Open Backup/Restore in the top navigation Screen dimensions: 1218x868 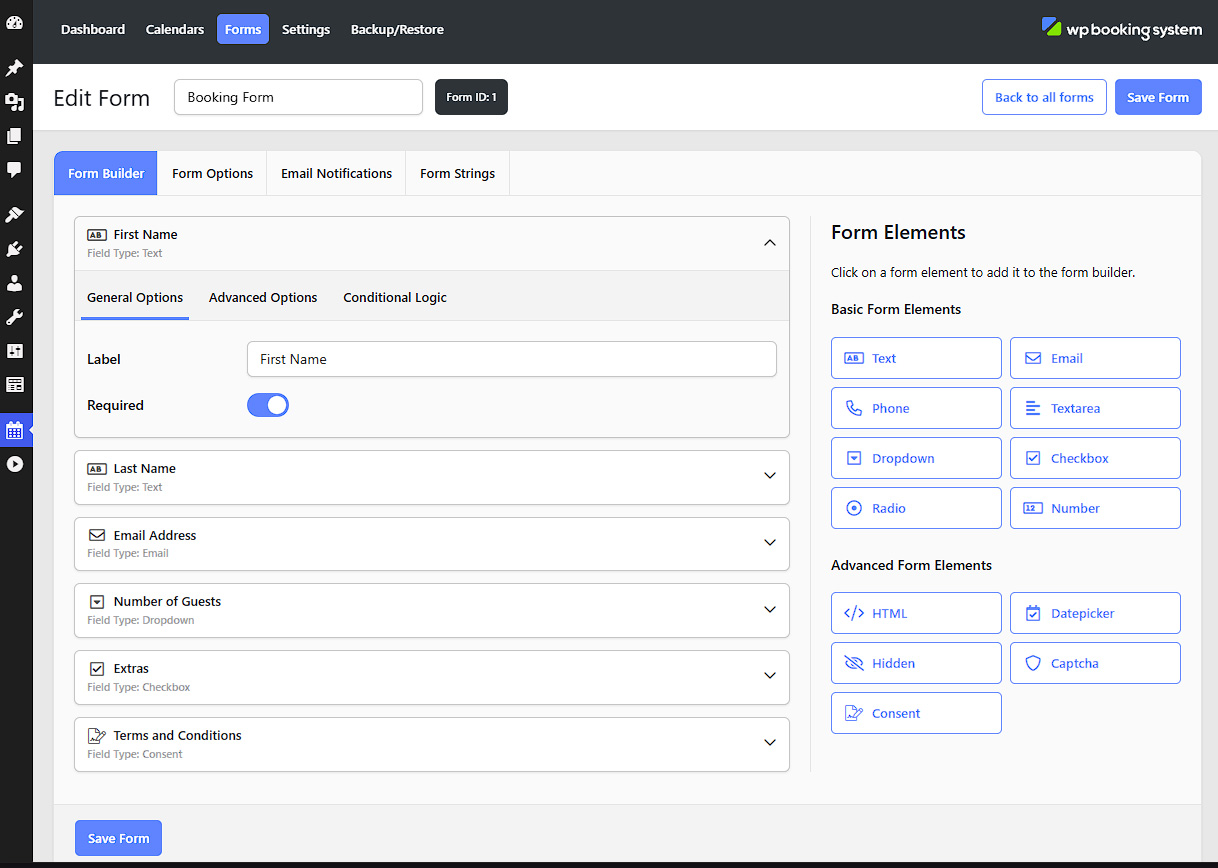(x=397, y=29)
